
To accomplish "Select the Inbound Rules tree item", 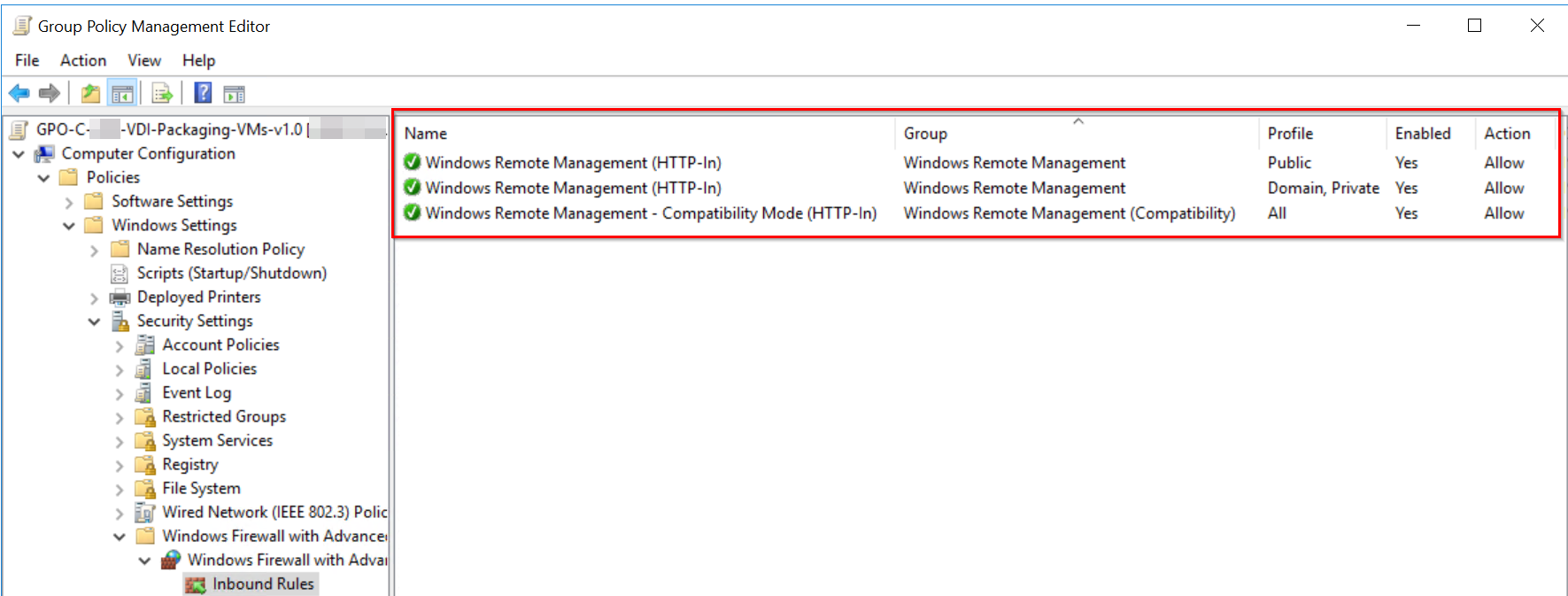I will point(263,584).
